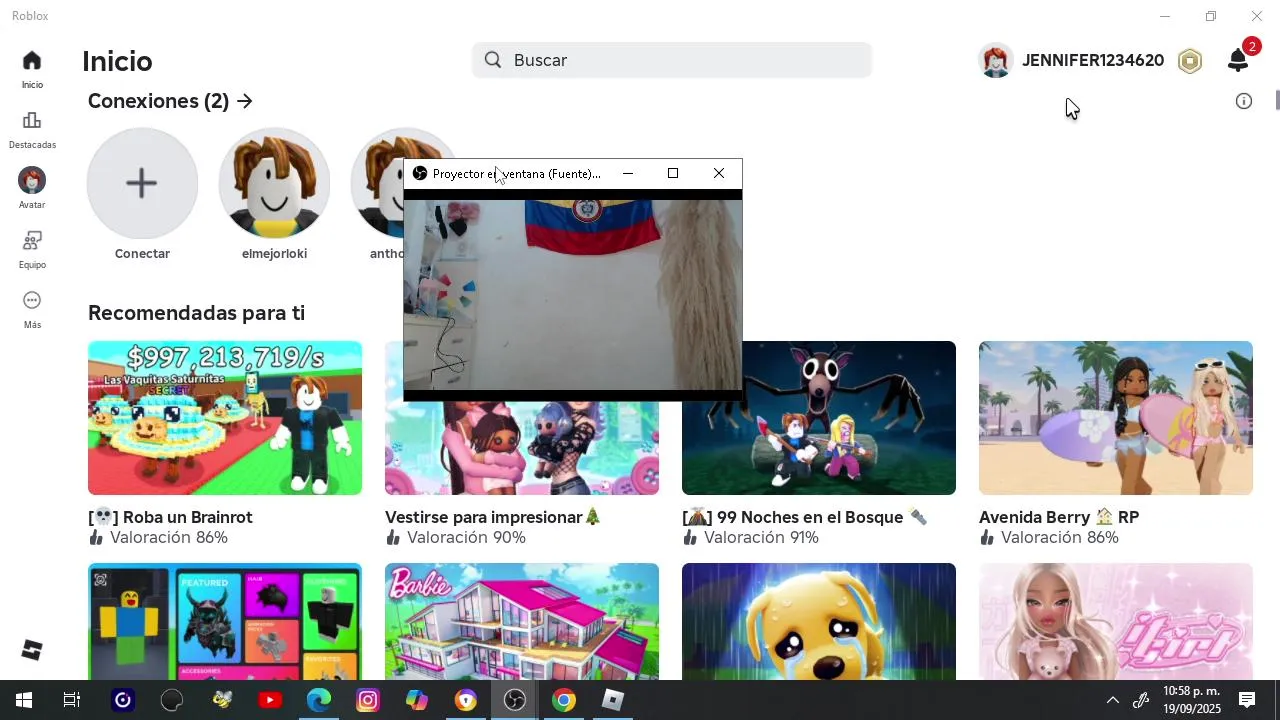1280x720 pixels.
Task: Open Microsoft Edge from the taskbar
Action: 319,700
